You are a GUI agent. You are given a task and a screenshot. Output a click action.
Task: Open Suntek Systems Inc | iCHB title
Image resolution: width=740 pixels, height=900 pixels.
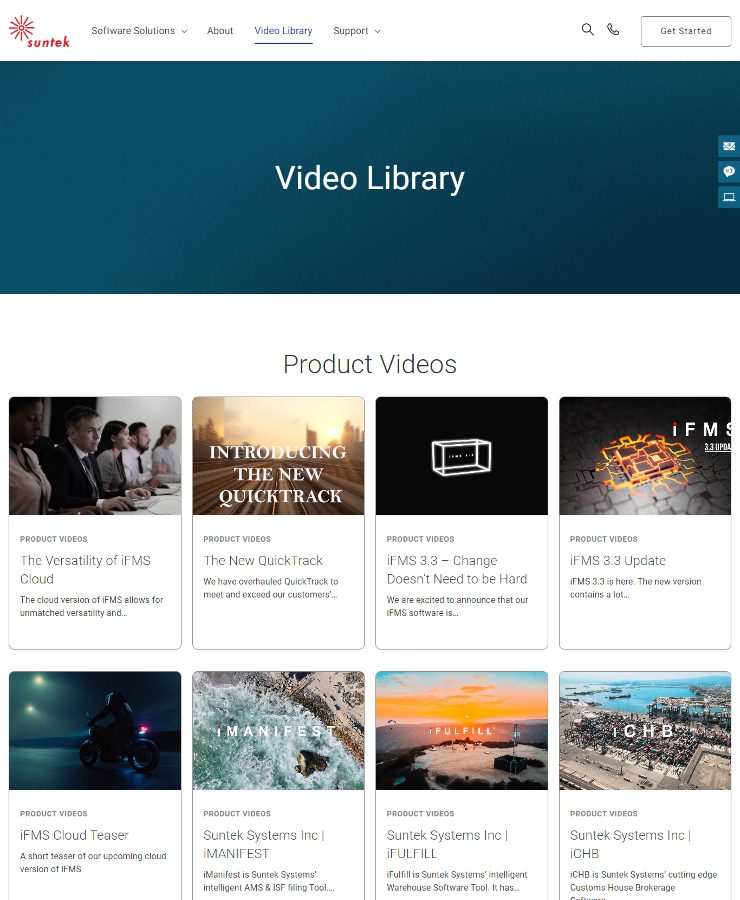coord(630,844)
